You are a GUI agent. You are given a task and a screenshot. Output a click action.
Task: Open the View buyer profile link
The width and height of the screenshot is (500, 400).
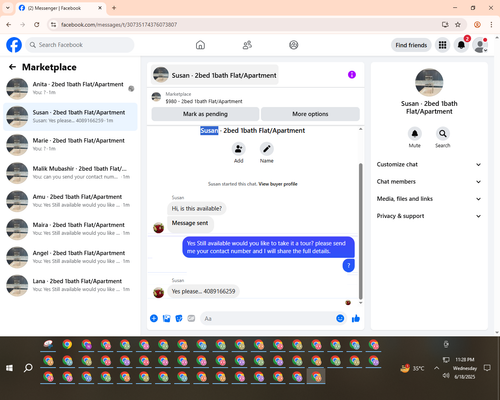[x=278, y=184]
